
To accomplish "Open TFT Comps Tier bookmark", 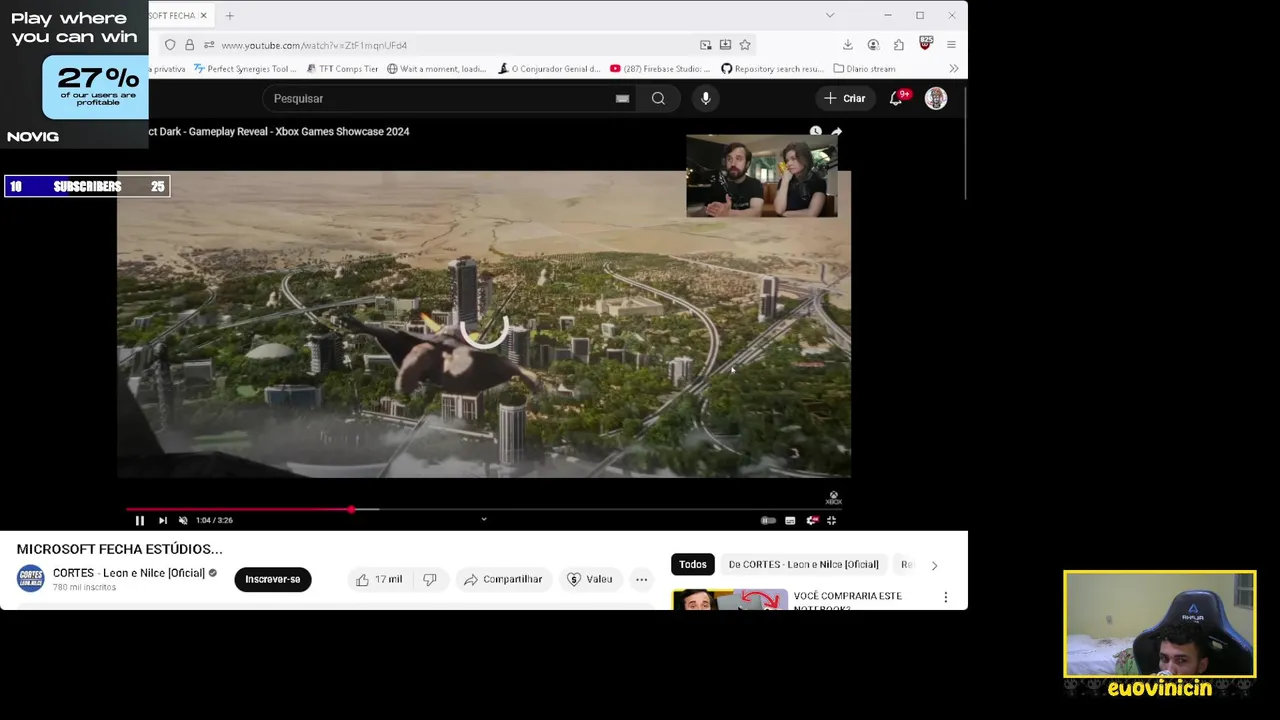I will [342, 69].
